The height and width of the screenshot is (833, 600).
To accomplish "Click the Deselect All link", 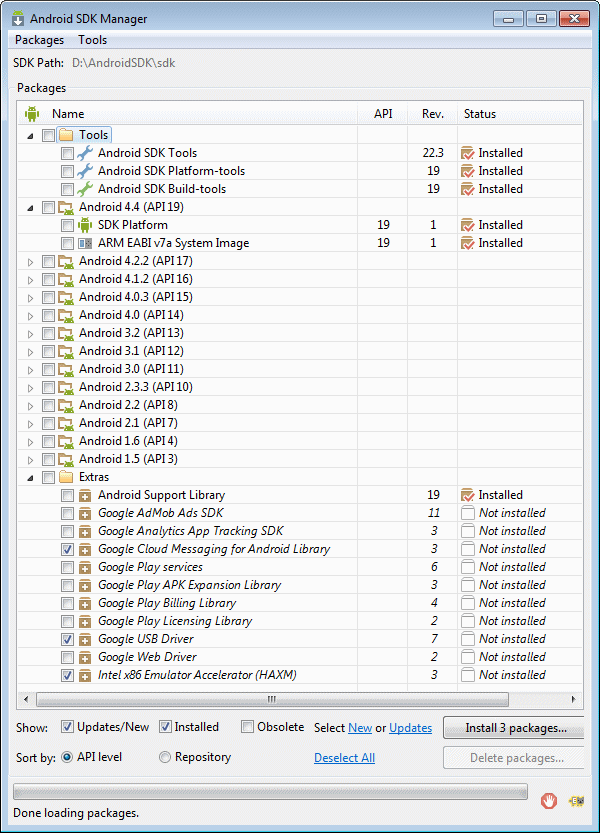I will (344, 758).
